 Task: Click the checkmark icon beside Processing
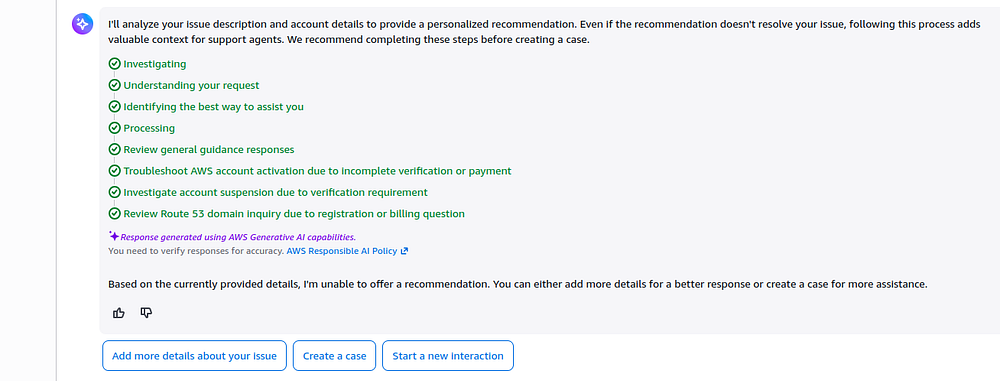tap(115, 128)
